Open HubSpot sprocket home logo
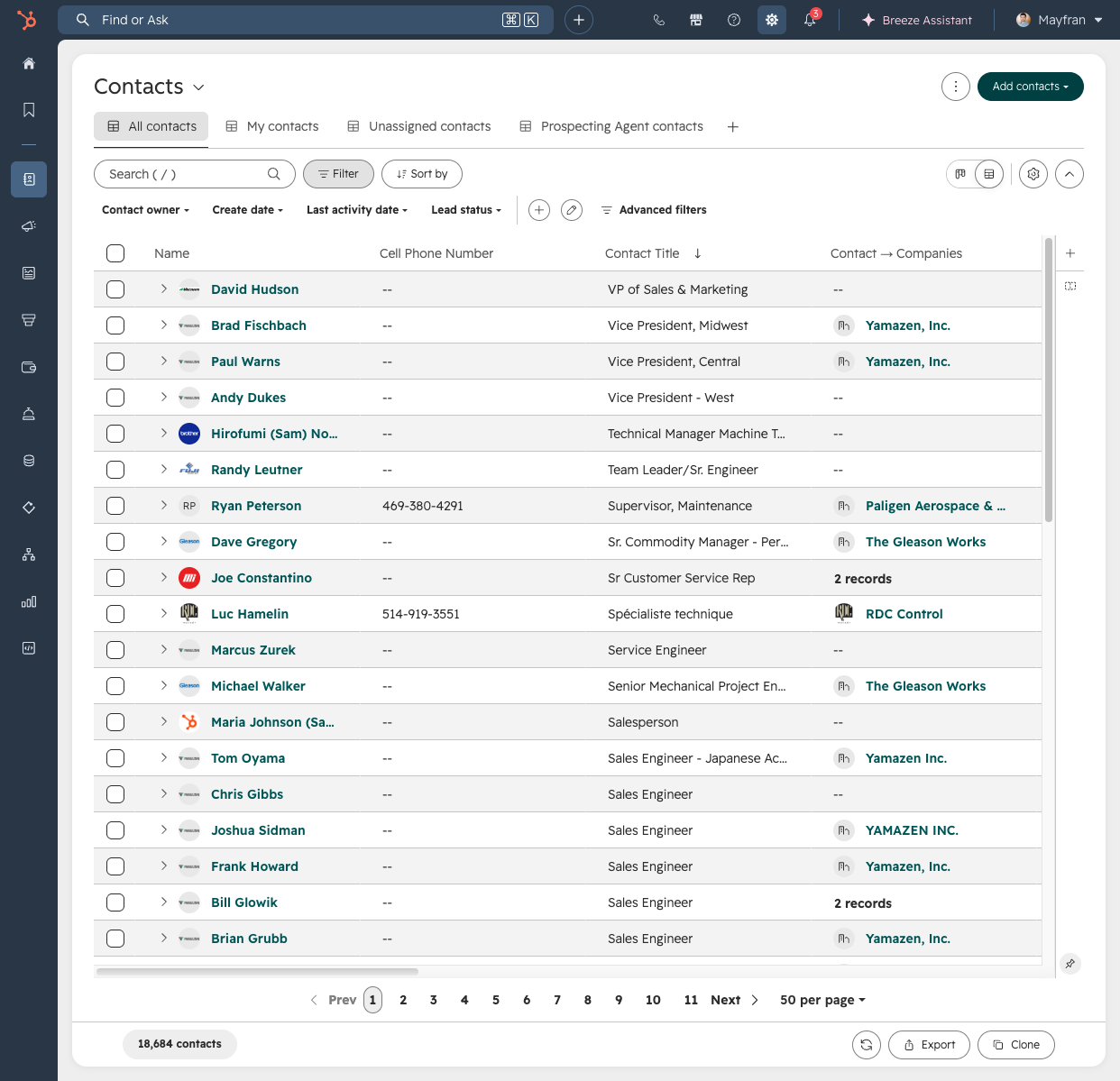Image resolution: width=1120 pixels, height=1081 pixels. [28, 20]
